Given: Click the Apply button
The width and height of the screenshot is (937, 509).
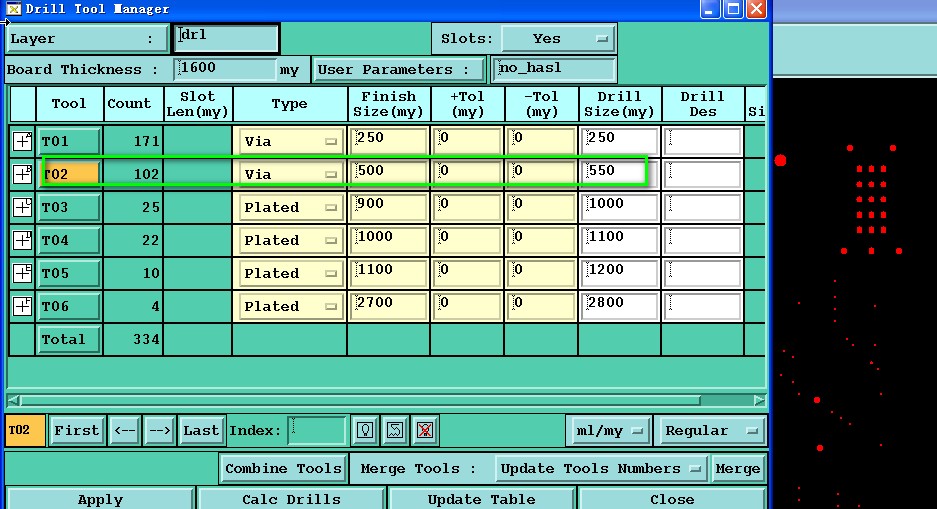Looking at the screenshot, I should pyautogui.click(x=100, y=499).
